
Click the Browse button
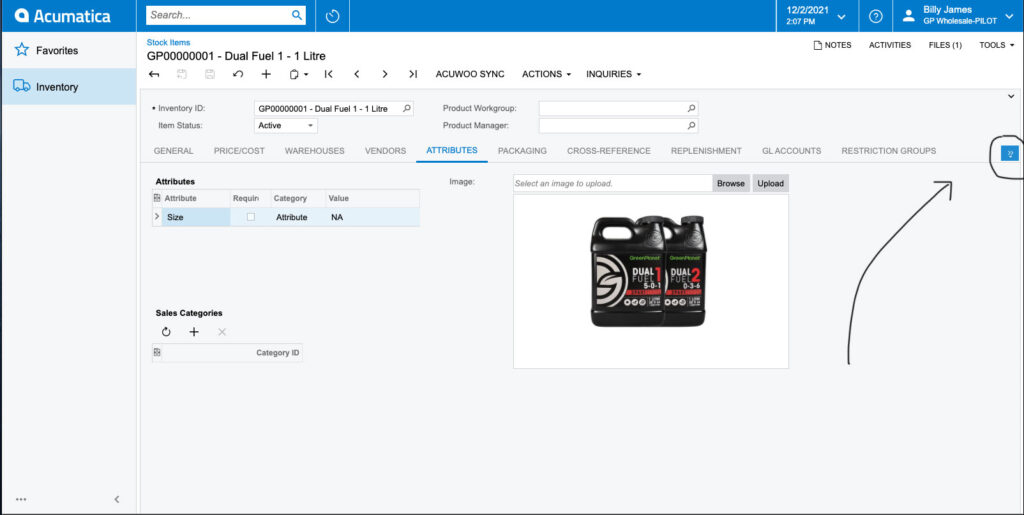click(731, 183)
